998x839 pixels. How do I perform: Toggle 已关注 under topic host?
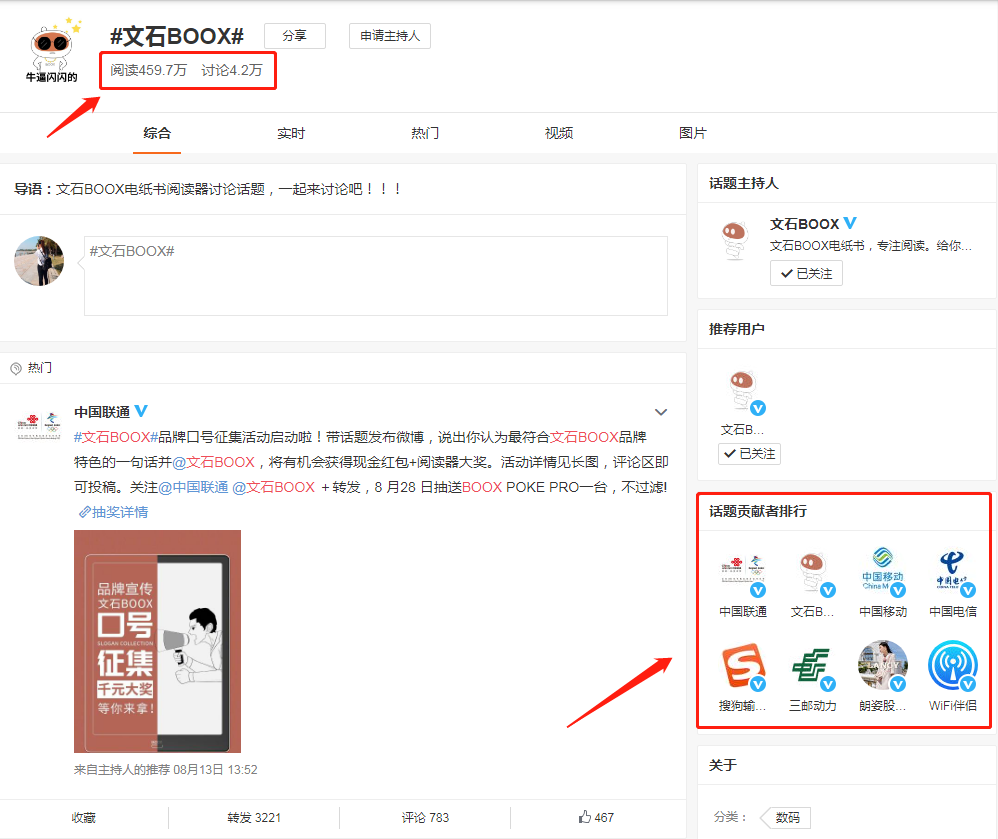(x=806, y=273)
